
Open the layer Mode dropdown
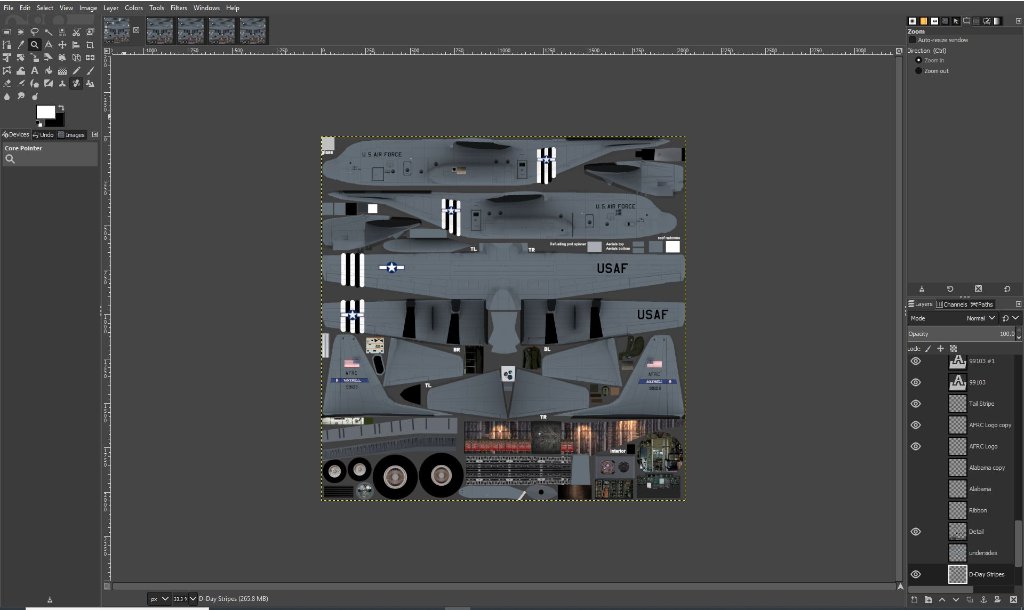[975, 318]
